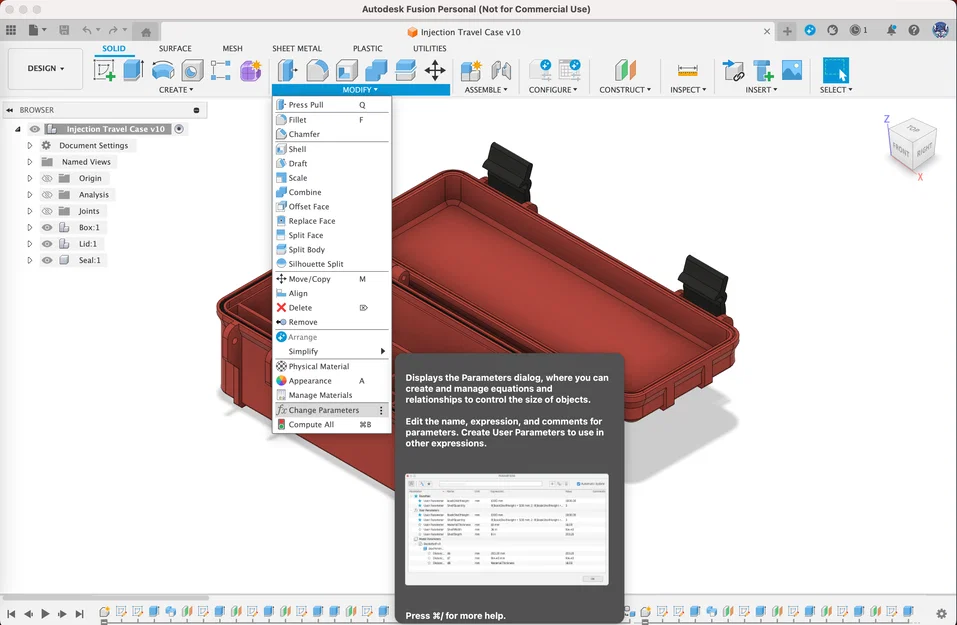Screen dimensions: 957x625
Task: Toggle visibility of Injection Travel Case root
Action: point(35,129)
